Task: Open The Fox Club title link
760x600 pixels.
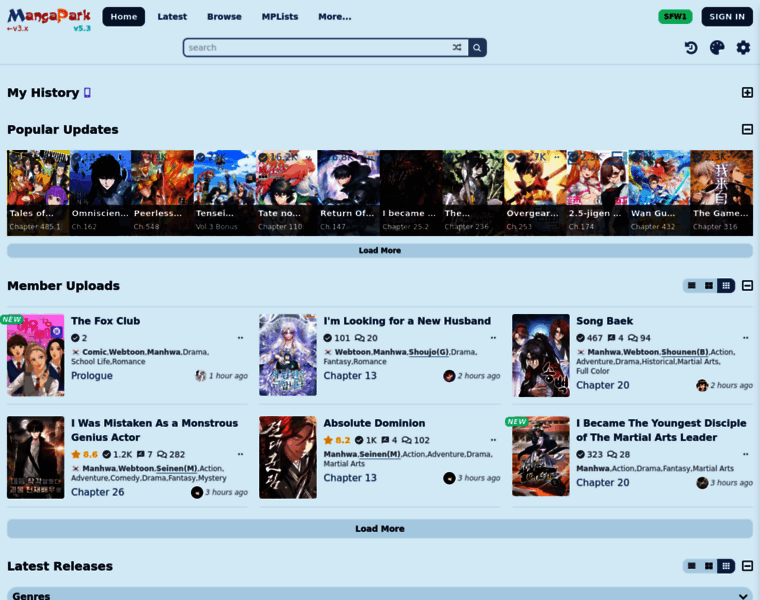Action: pos(106,321)
